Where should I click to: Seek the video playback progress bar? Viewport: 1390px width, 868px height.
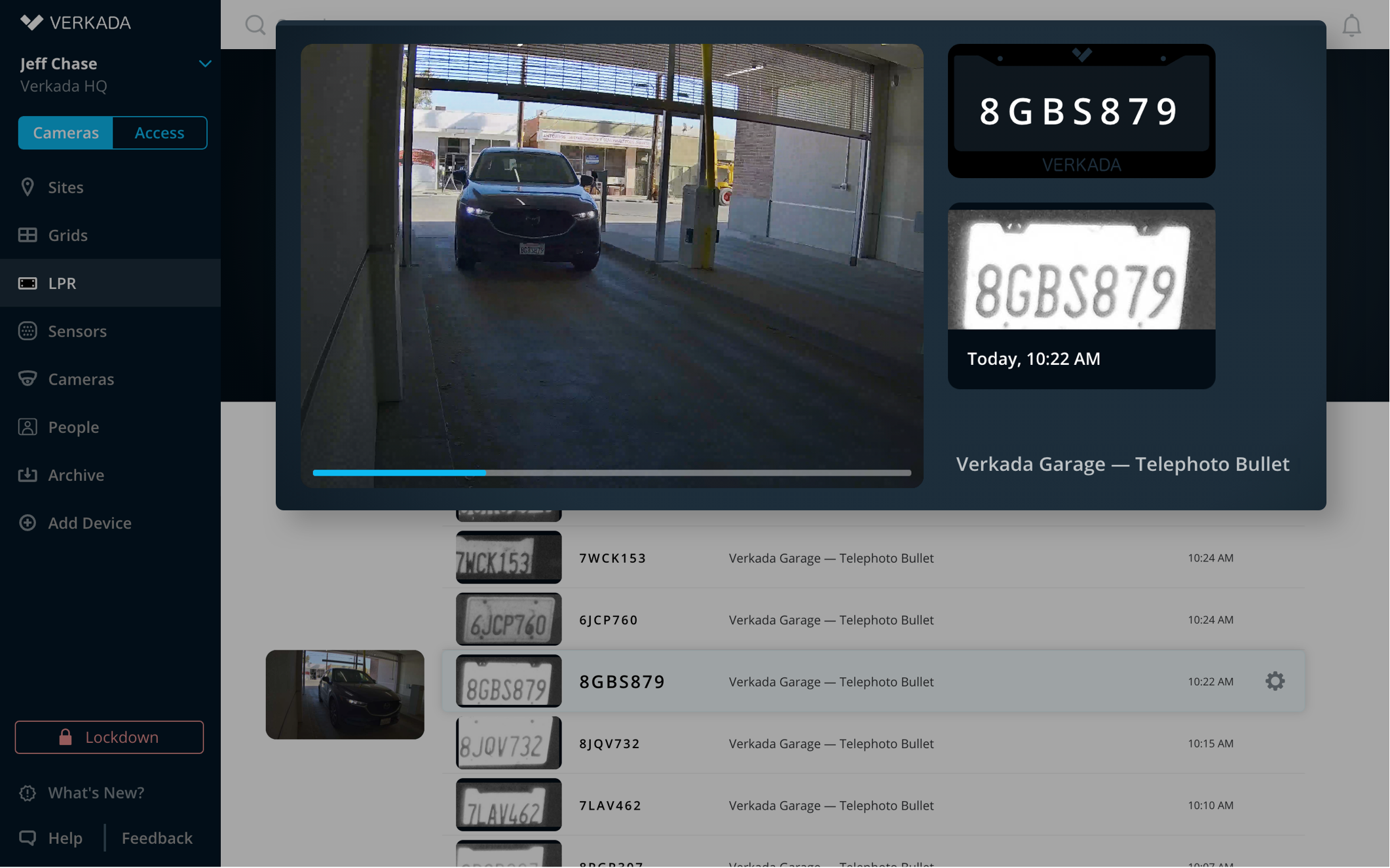coord(611,472)
